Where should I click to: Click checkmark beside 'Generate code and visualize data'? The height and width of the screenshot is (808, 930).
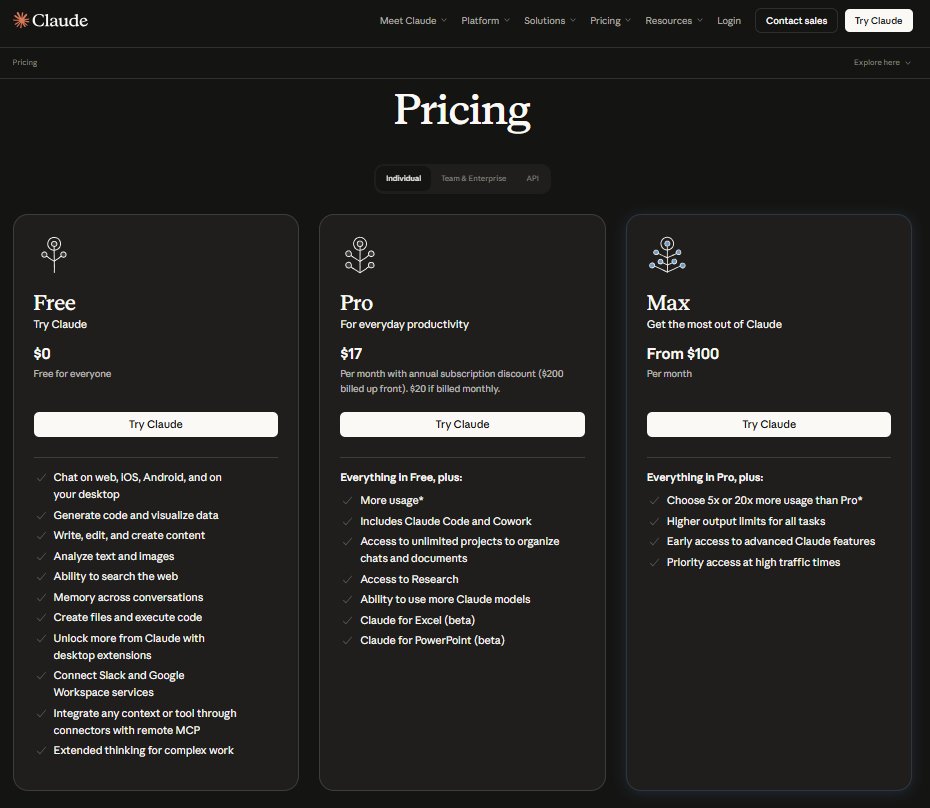[41, 516]
